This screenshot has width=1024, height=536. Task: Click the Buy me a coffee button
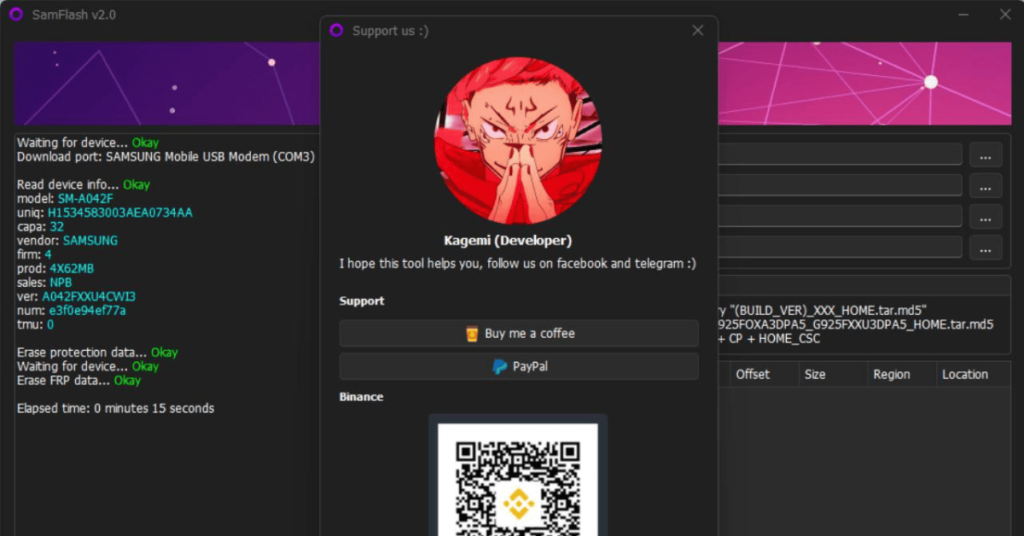[519, 334]
